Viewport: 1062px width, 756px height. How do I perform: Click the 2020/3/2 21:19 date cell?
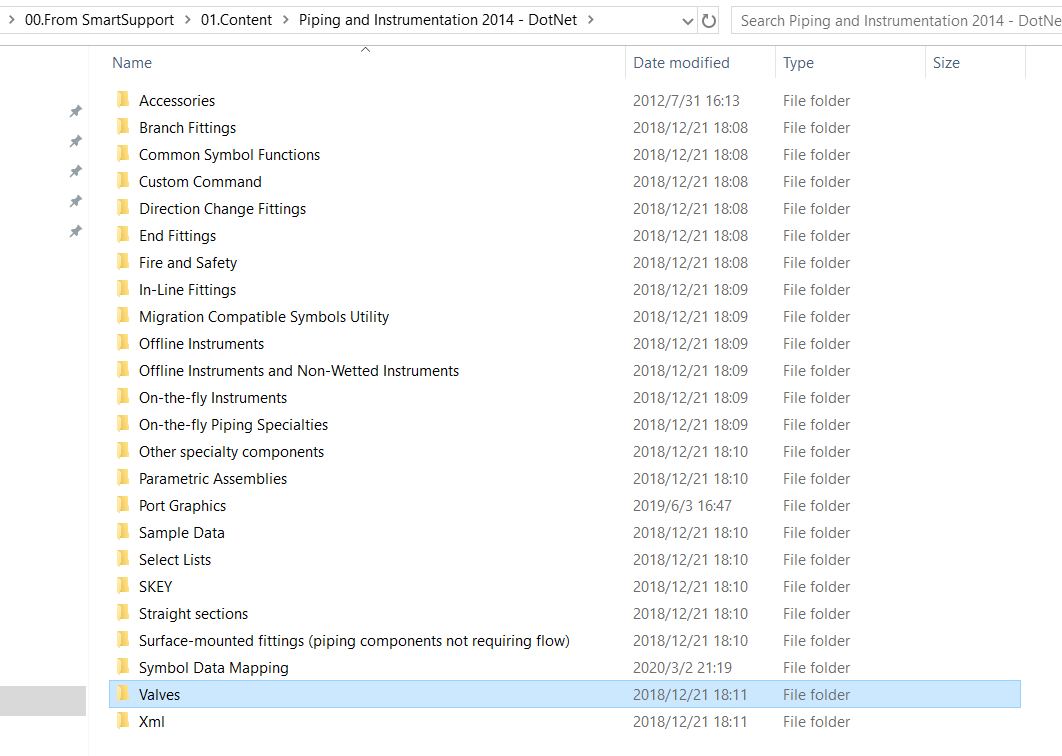pyautogui.click(x=682, y=668)
